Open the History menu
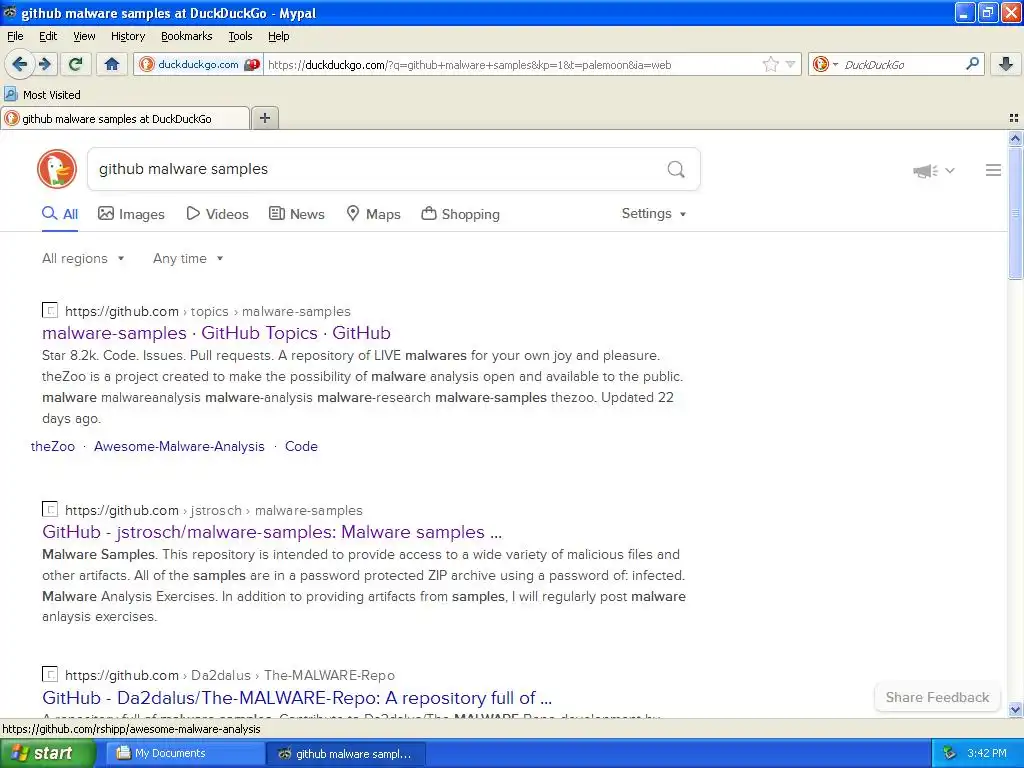 coord(127,36)
